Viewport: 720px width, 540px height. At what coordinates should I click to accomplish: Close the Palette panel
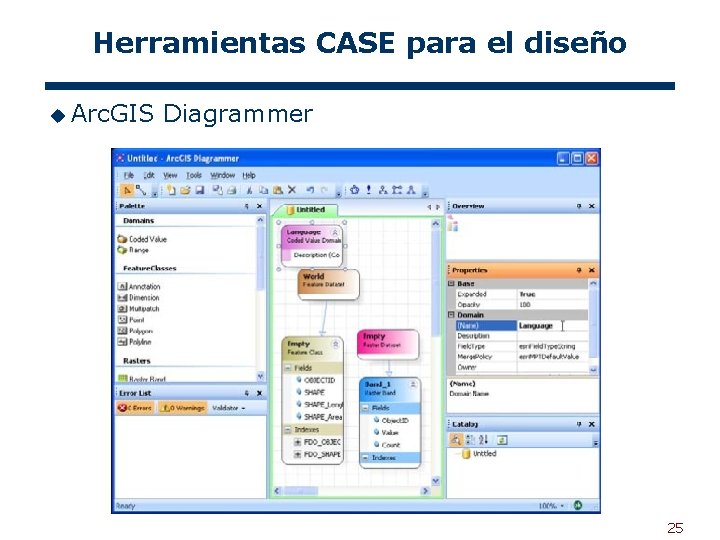259,206
